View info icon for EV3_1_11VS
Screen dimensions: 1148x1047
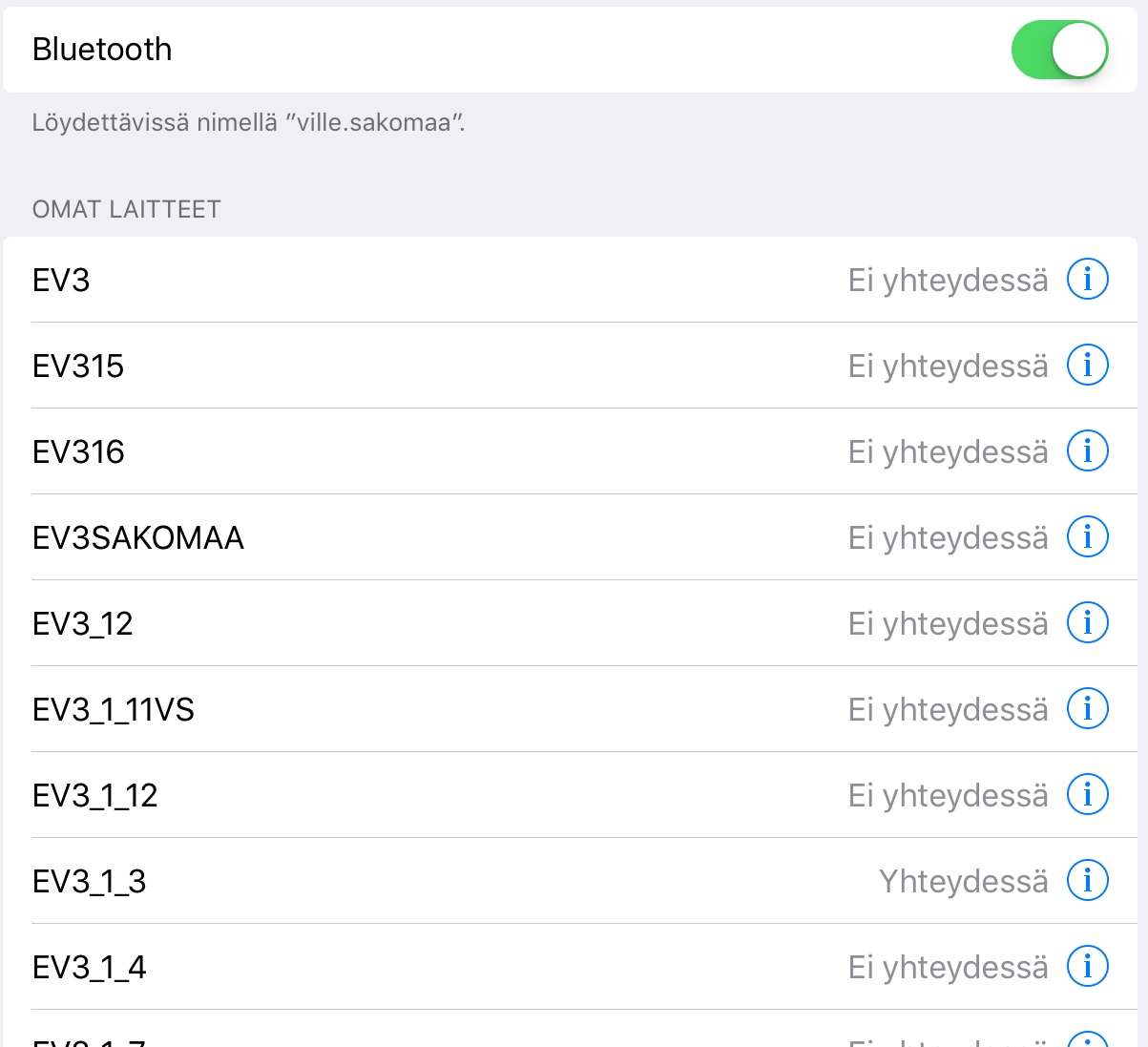coord(1087,709)
